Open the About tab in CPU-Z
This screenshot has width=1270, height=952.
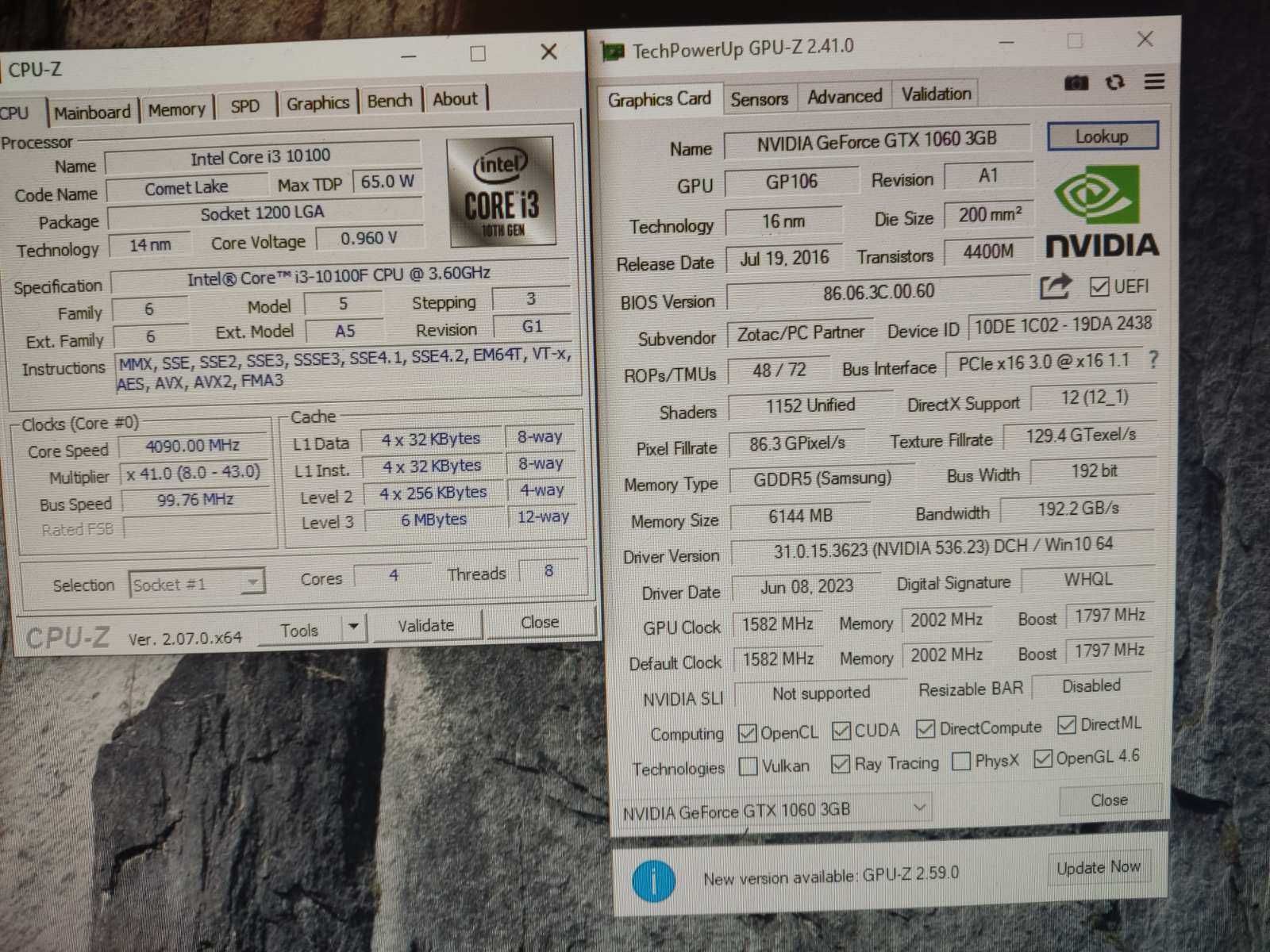pyautogui.click(x=456, y=99)
